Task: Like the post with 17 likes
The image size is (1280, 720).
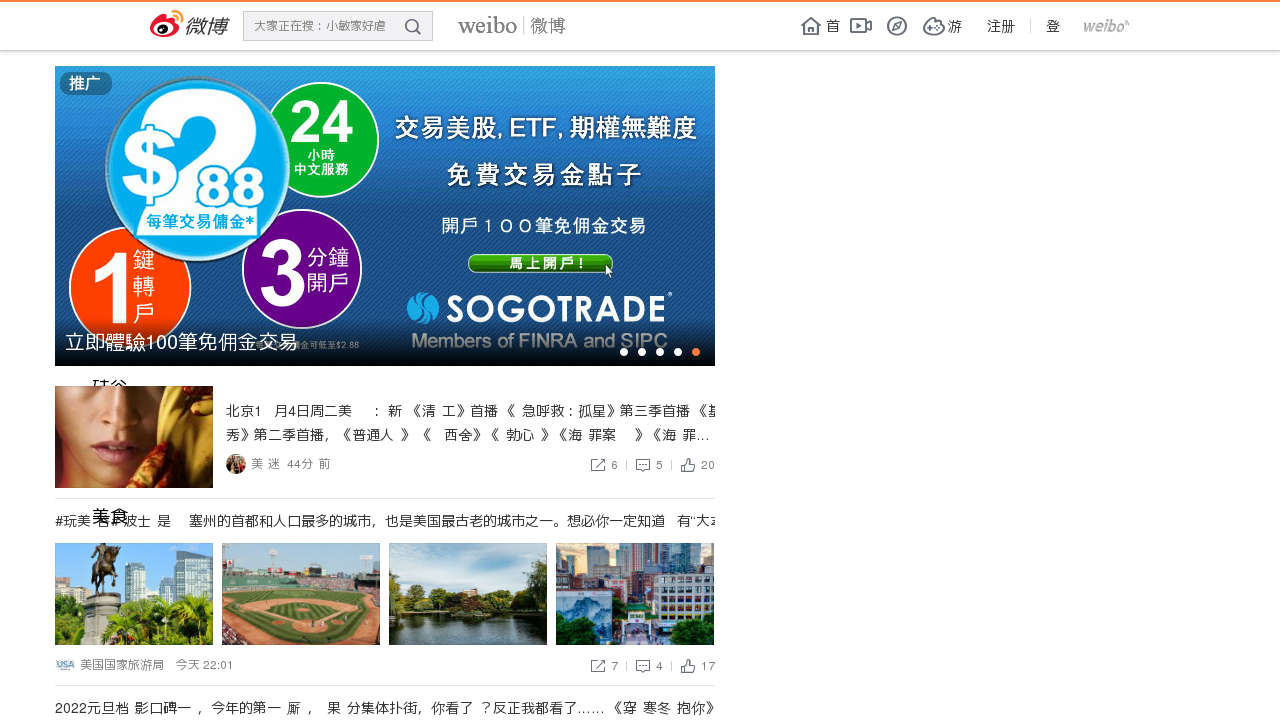Action: (x=697, y=666)
